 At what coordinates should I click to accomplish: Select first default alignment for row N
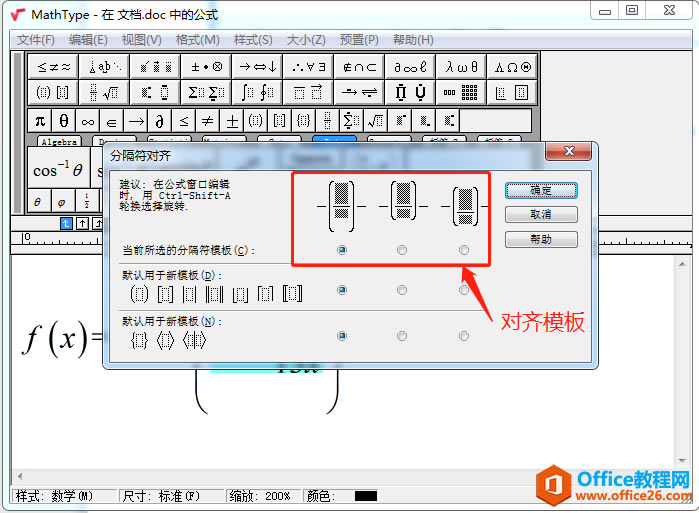(342, 336)
